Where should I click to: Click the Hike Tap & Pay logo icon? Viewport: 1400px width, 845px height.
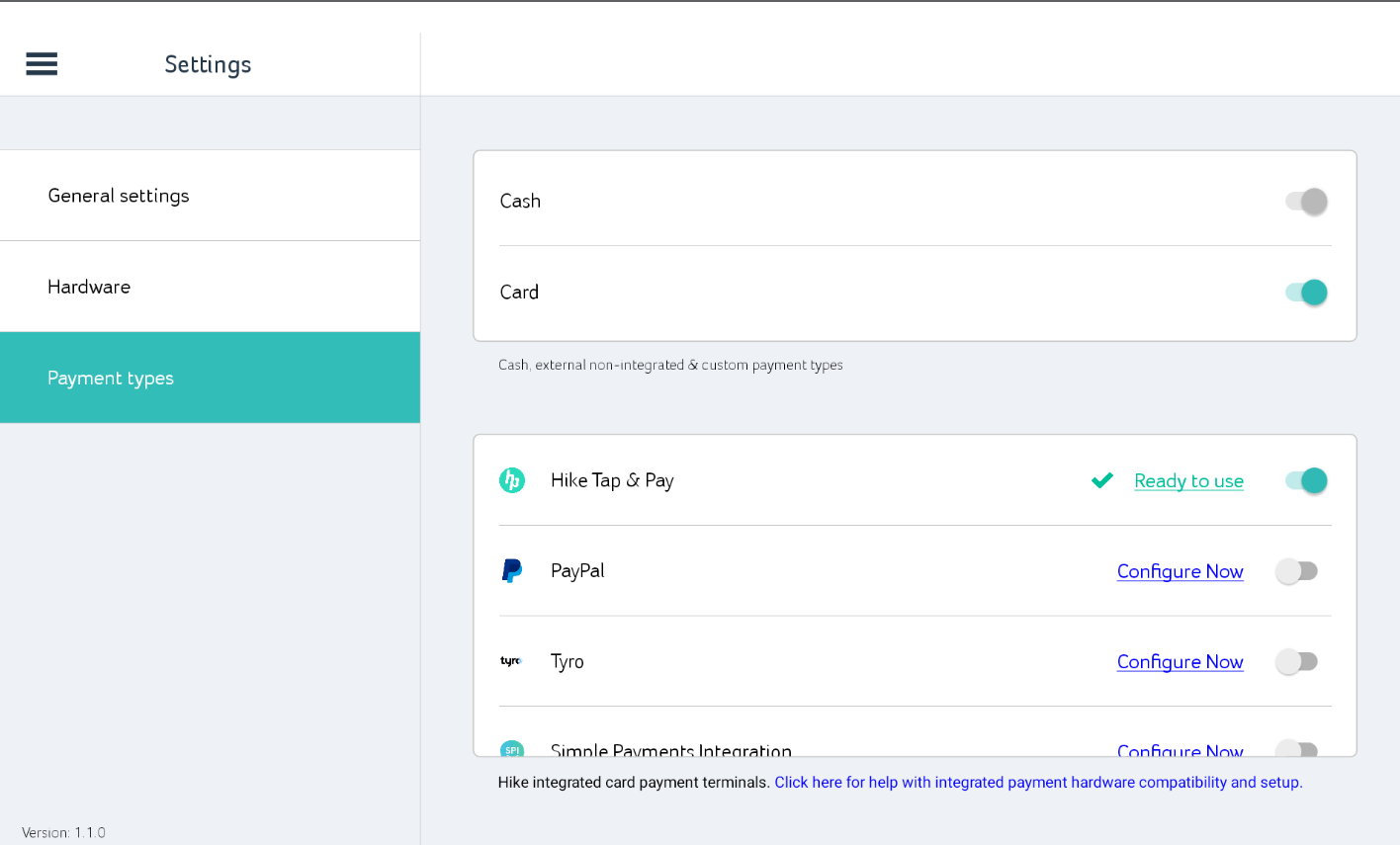click(511, 480)
